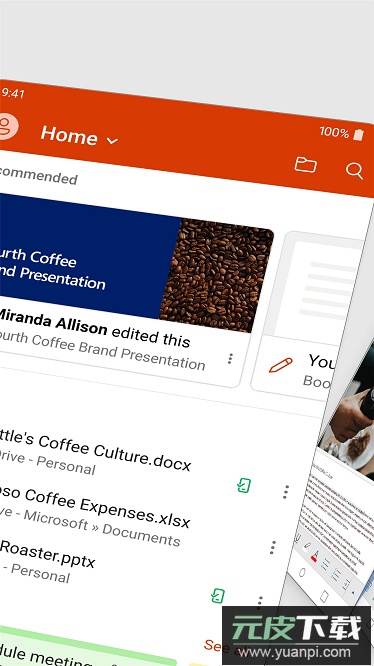This screenshot has height=666, width=374.
Task: Tap the profile avatar icon
Action: pyautogui.click(x=8, y=126)
